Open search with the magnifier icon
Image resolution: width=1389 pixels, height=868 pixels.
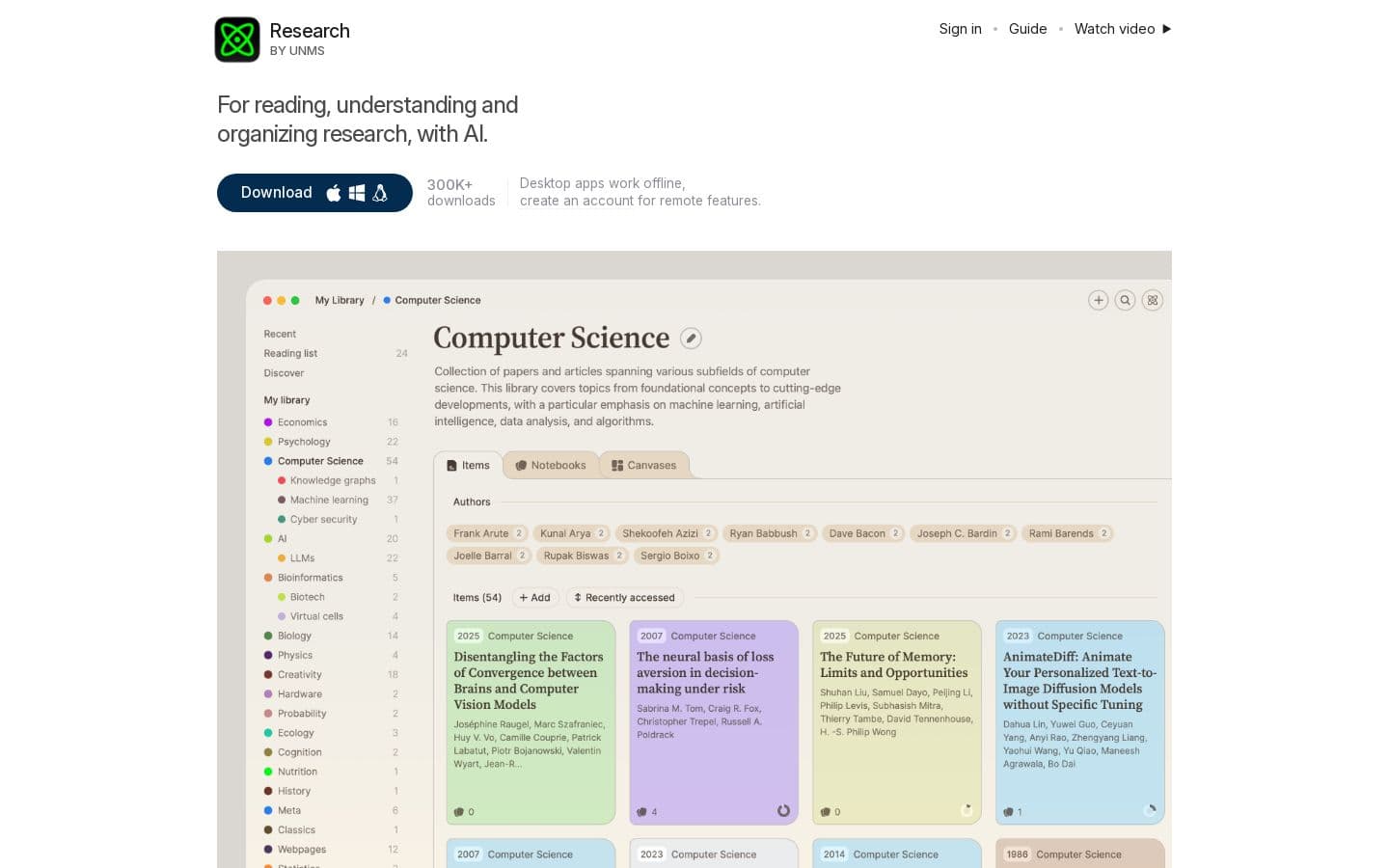click(x=1125, y=301)
